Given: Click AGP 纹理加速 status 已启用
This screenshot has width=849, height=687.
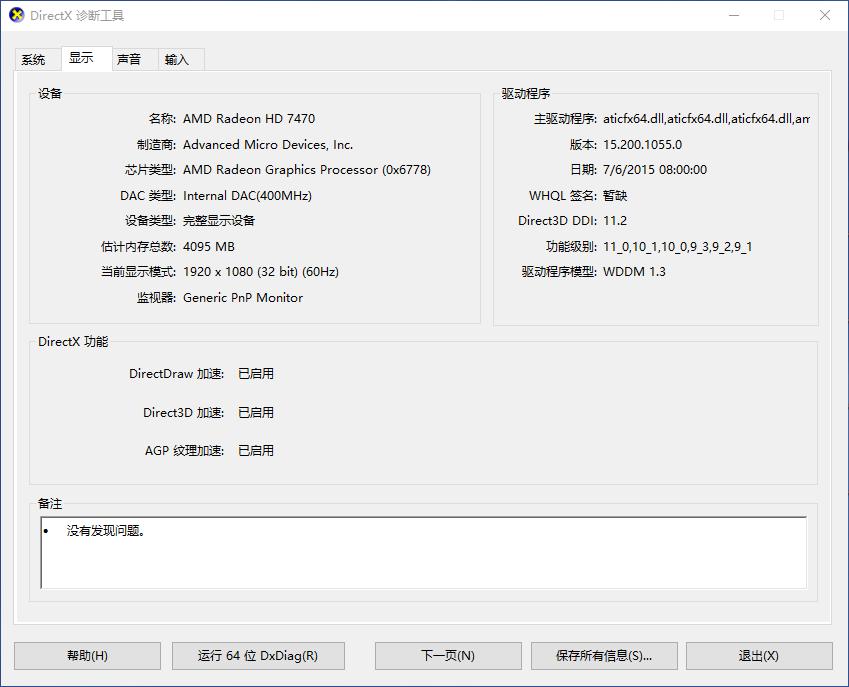Looking at the screenshot, I should click(256, 450).
